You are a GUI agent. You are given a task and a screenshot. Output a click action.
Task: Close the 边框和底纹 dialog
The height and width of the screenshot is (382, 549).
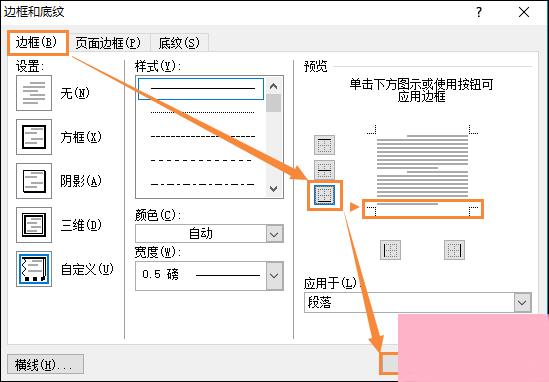pos(524,12)
